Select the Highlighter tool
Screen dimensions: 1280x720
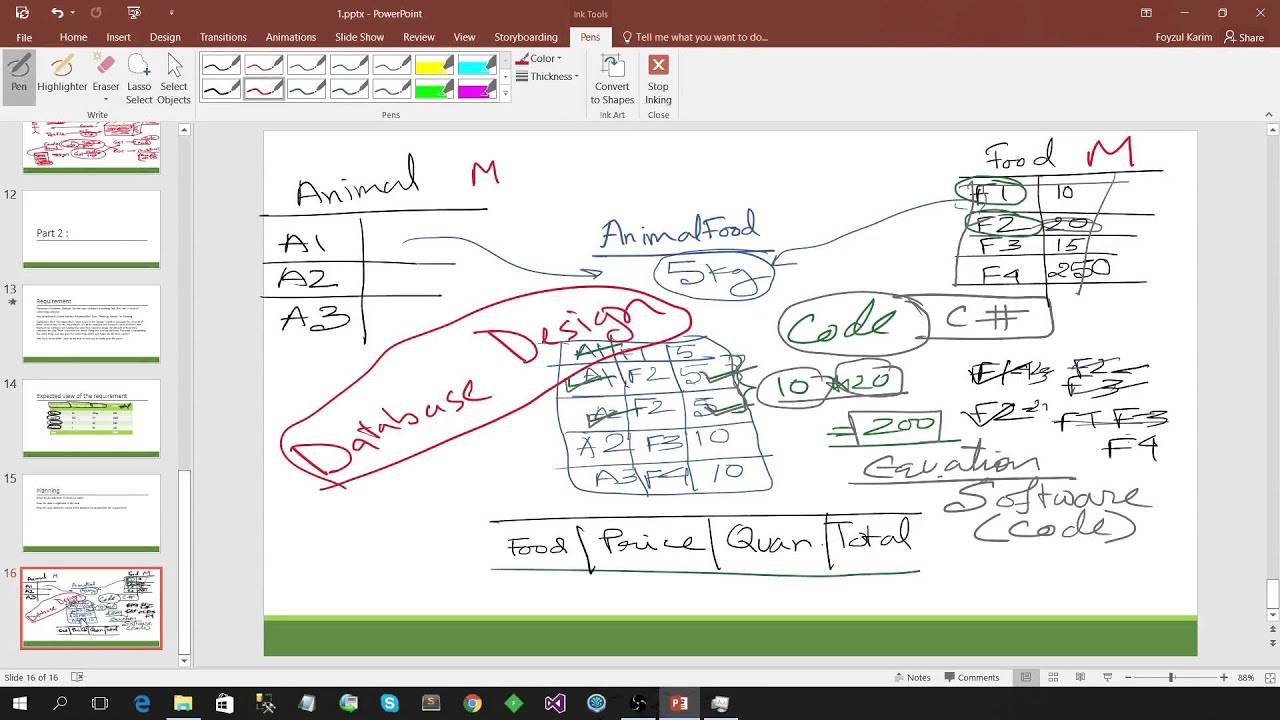click(62, 76)
